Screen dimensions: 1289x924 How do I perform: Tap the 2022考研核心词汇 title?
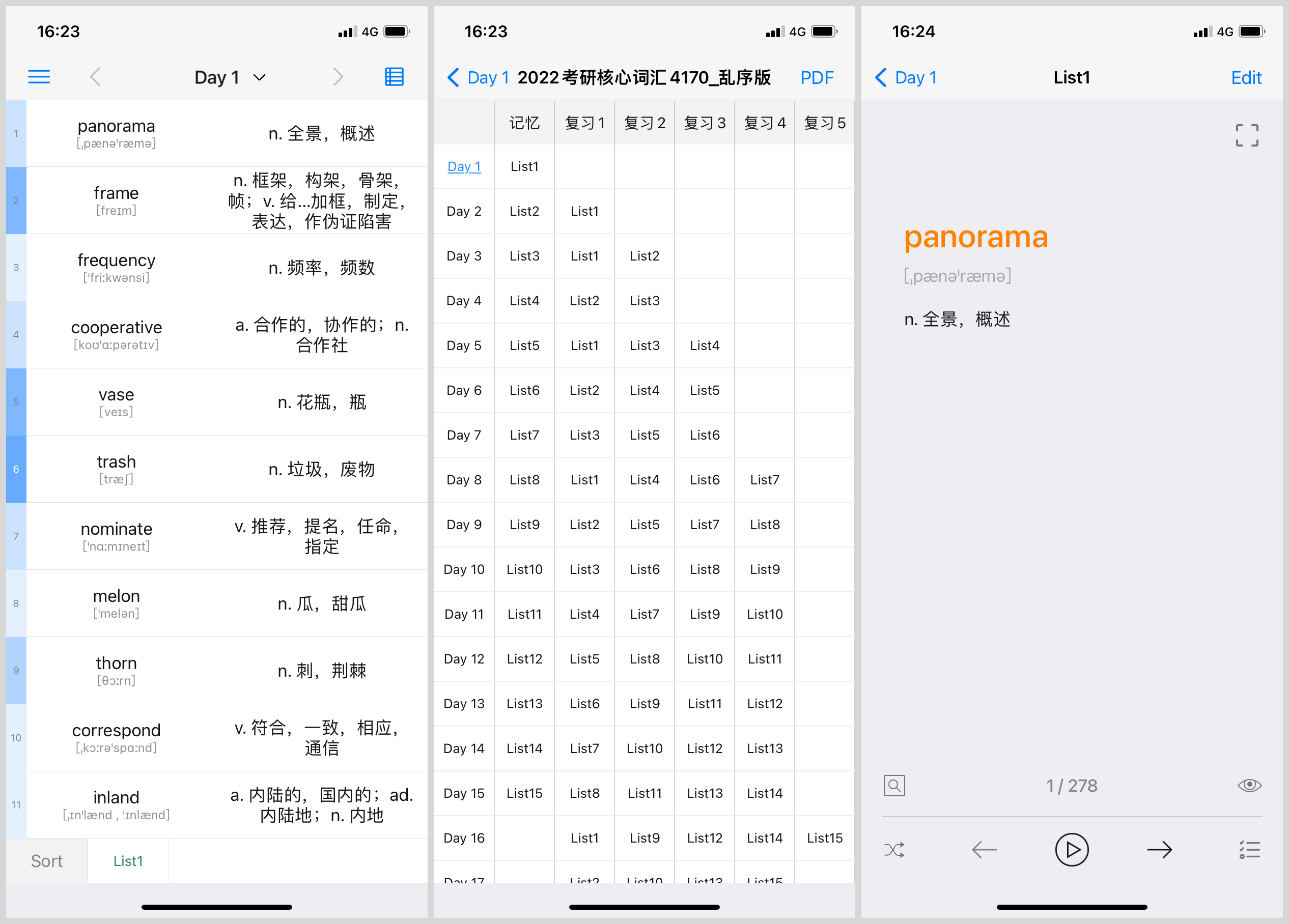pos(643,77)
